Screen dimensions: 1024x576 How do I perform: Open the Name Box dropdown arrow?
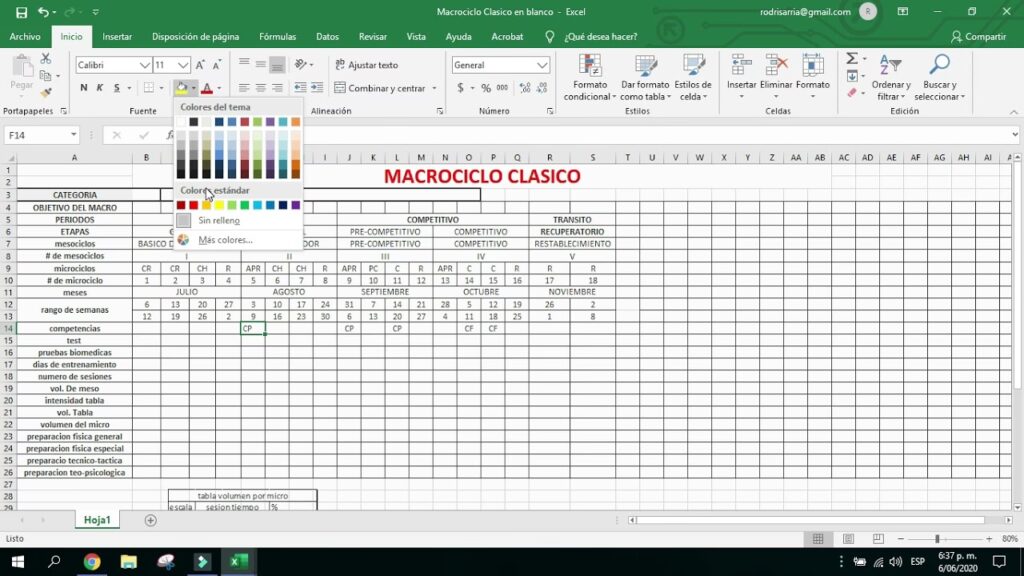click(74, 135)
